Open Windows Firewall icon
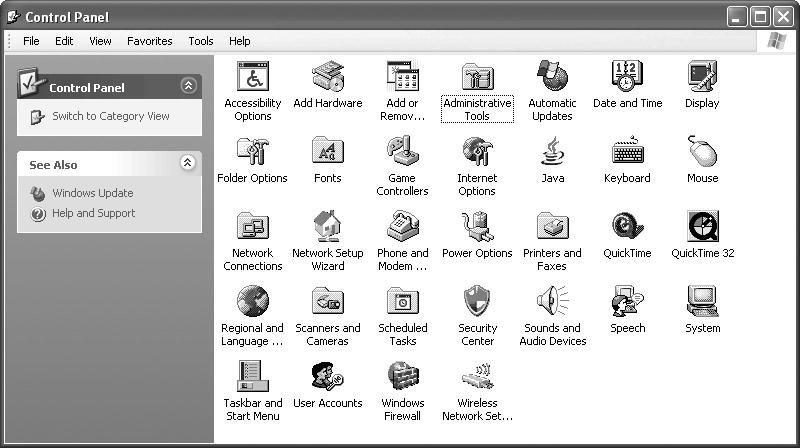The height and width of the screenshot is (448, 800). (x=402, y=377)
